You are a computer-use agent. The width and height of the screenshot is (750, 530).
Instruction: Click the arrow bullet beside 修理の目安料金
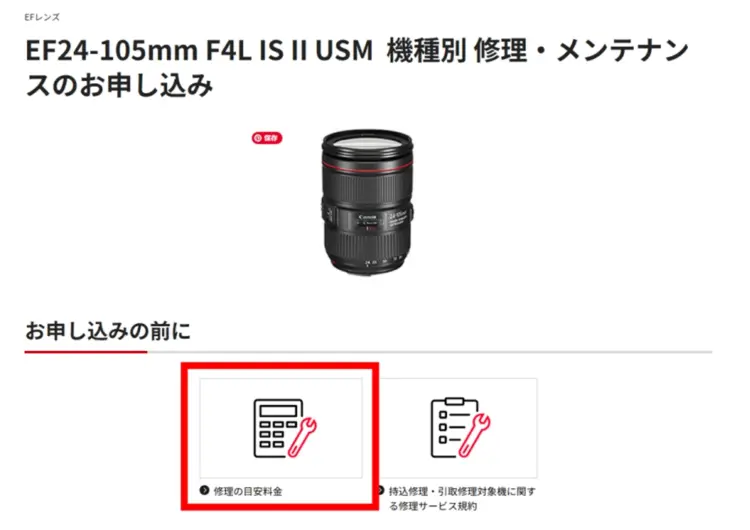point(204,490)
